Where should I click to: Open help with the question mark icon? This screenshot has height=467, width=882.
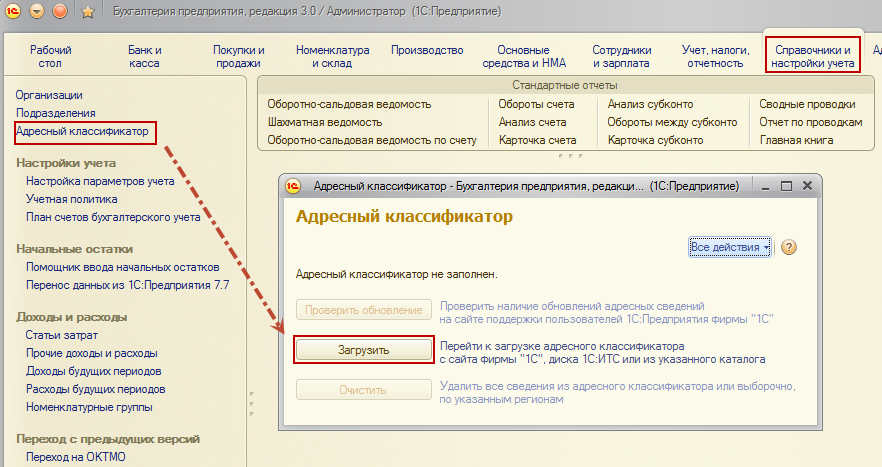tap(789, 247)
